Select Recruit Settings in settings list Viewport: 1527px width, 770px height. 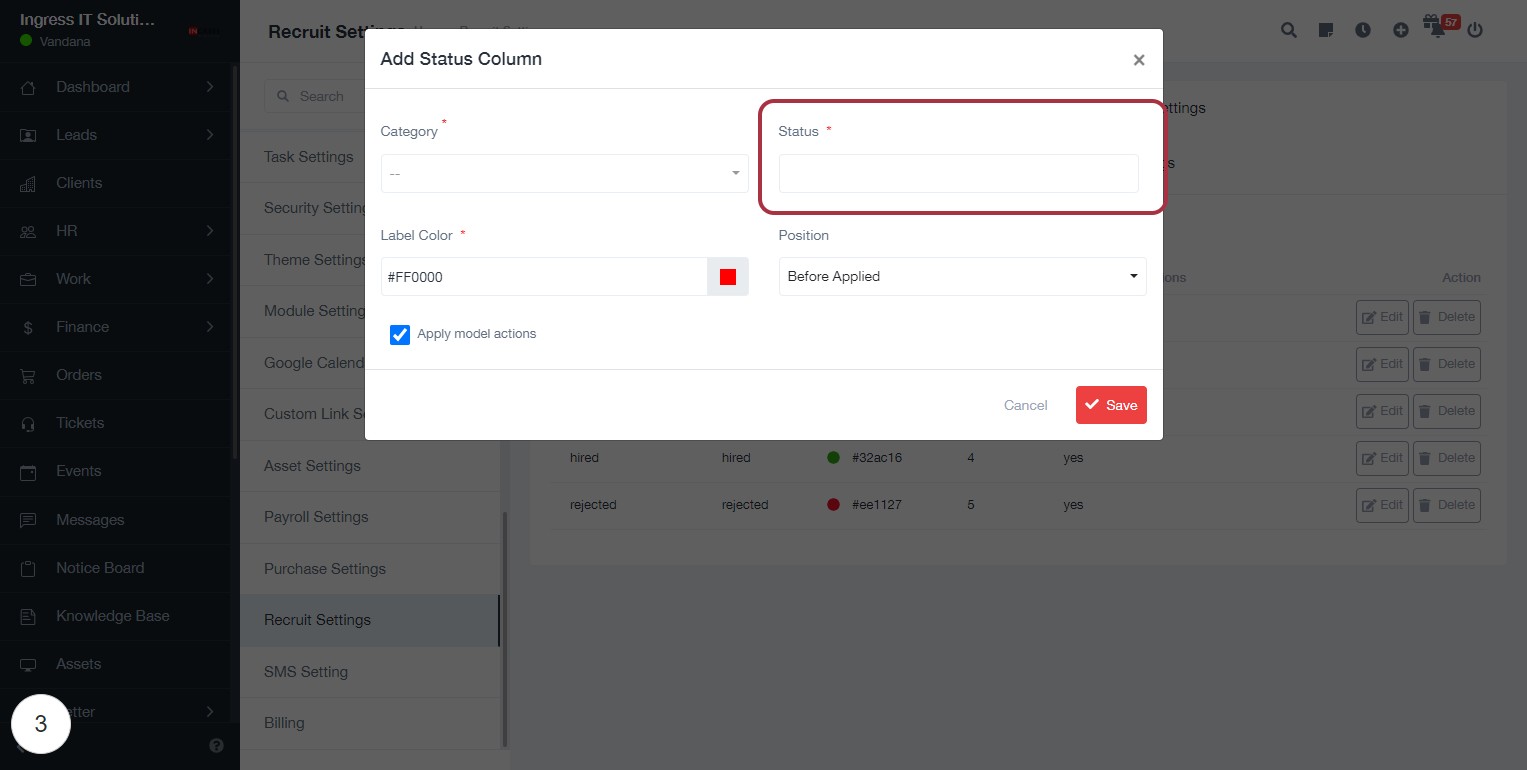coord(370,620)
